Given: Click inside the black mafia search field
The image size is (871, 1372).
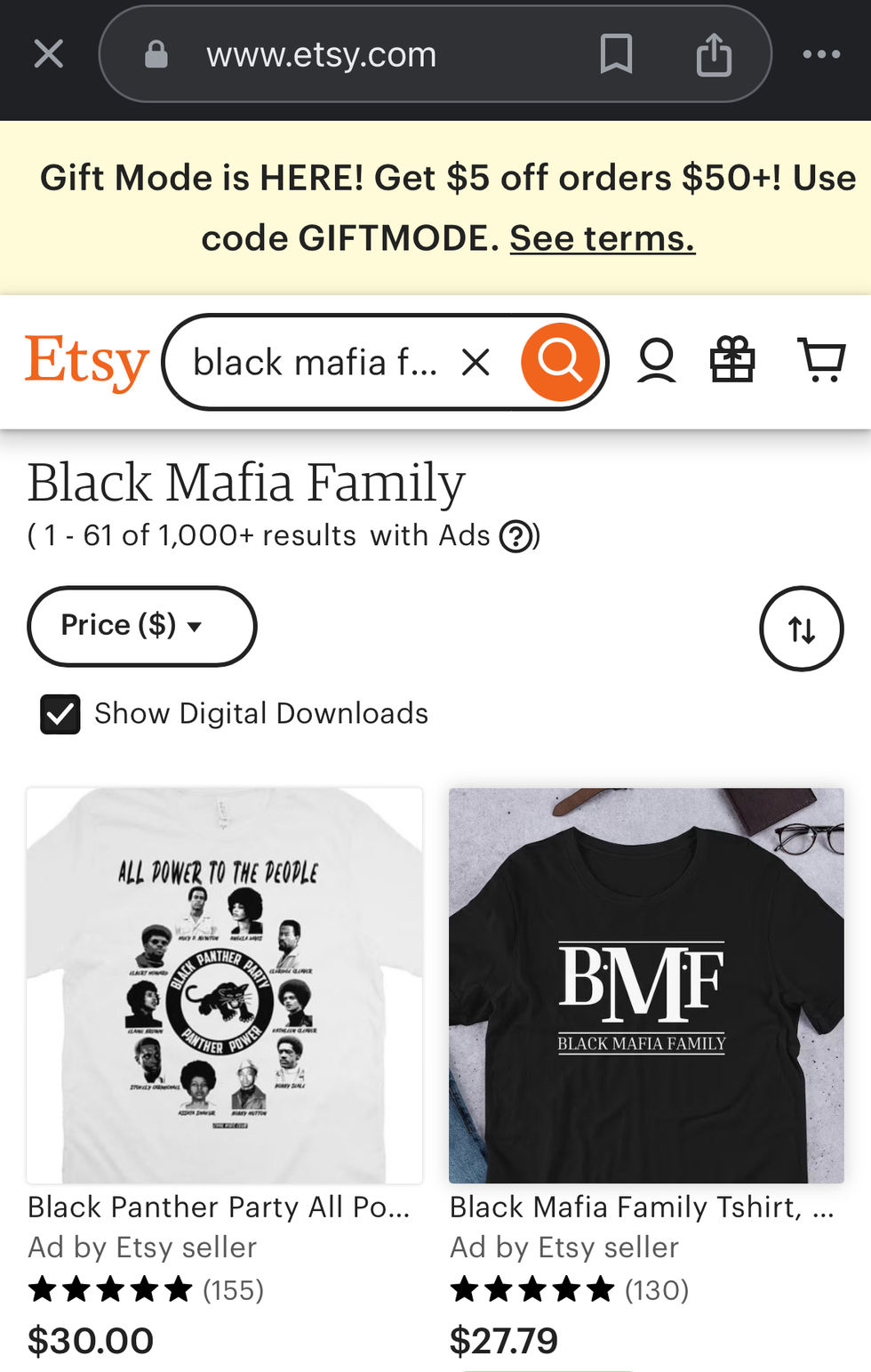Looking at the screenshot, I should (316, 362).
